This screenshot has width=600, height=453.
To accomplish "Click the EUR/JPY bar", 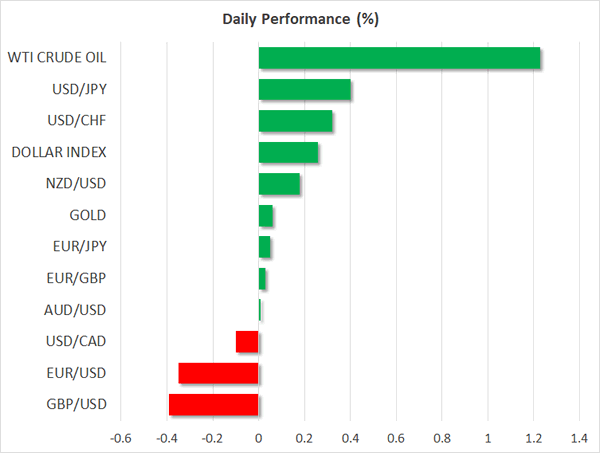I will click(264, 247).
